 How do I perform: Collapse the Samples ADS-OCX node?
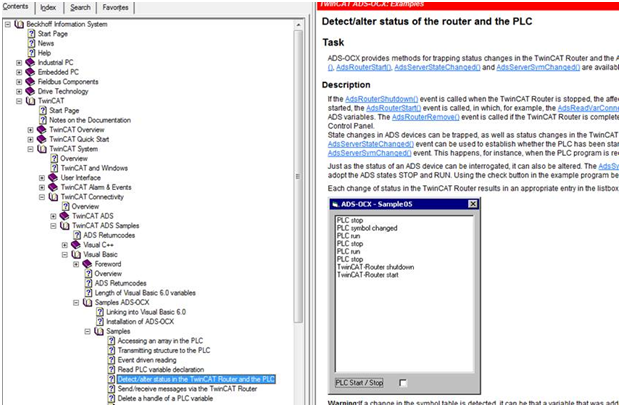click(x=76, y=302)
